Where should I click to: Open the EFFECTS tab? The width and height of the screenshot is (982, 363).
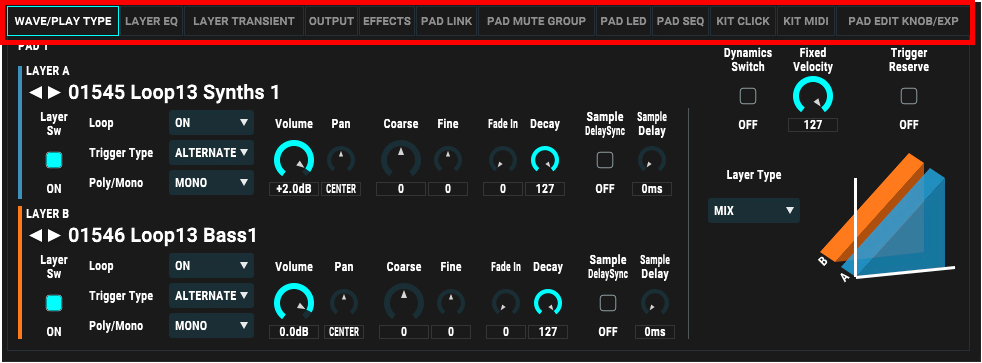coord(386,21)
